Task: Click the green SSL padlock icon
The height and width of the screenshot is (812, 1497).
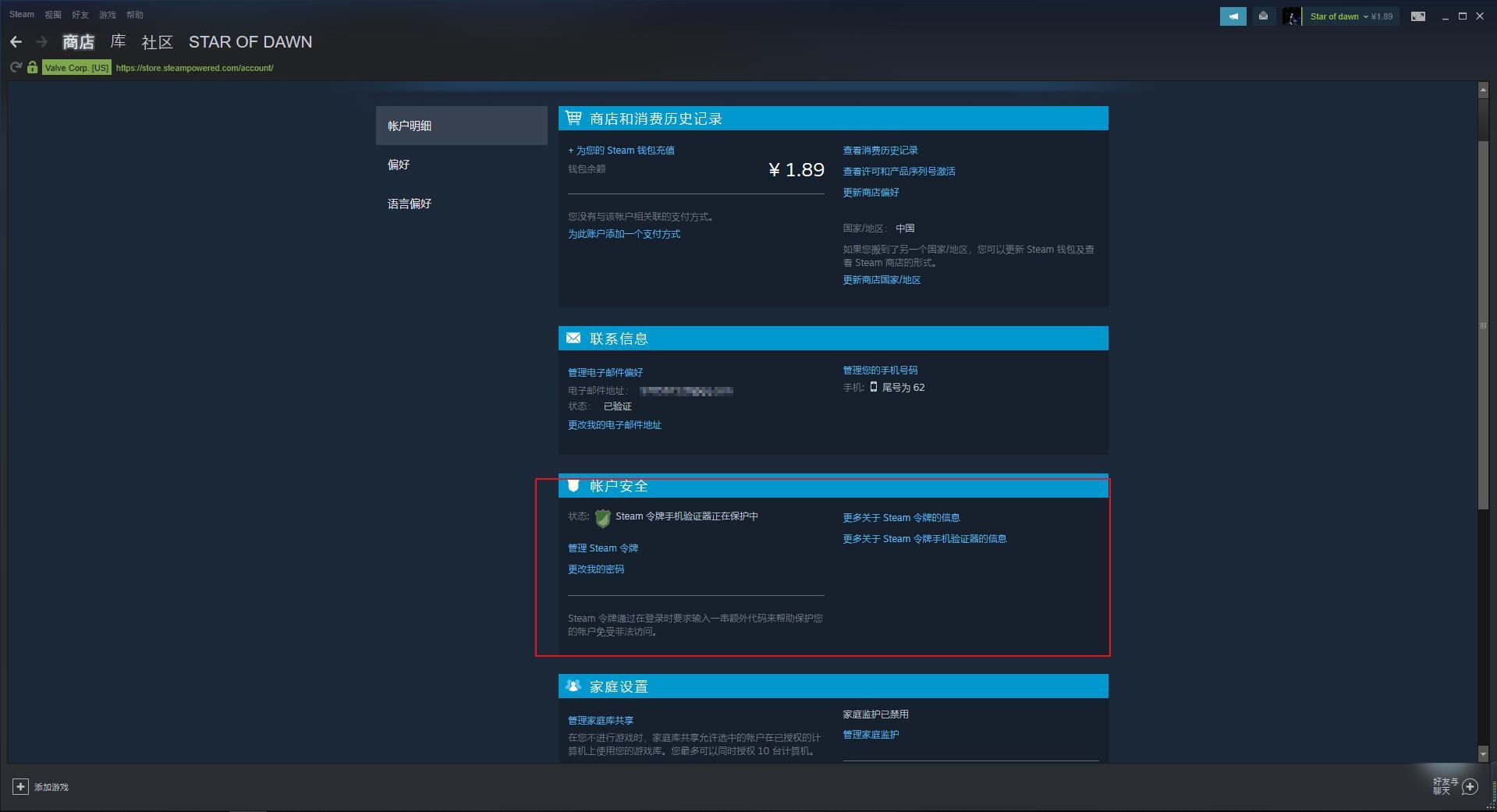Action: [x=32, y=68]
